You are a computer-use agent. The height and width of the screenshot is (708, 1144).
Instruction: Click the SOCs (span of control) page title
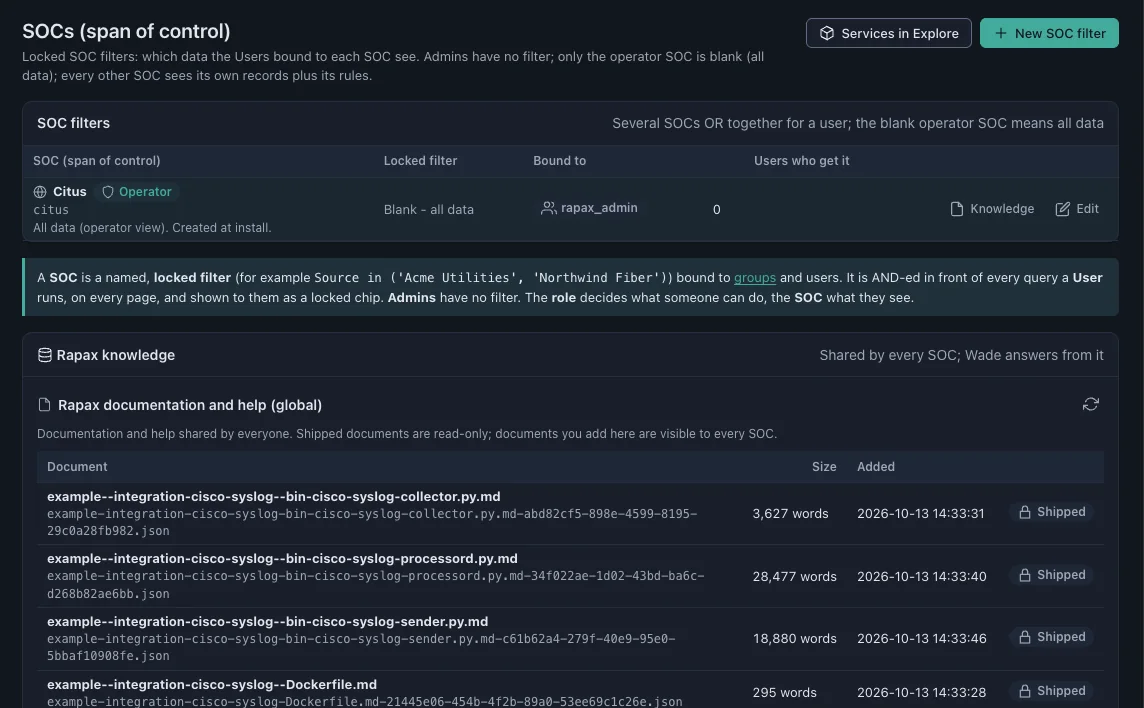point(126,31)
